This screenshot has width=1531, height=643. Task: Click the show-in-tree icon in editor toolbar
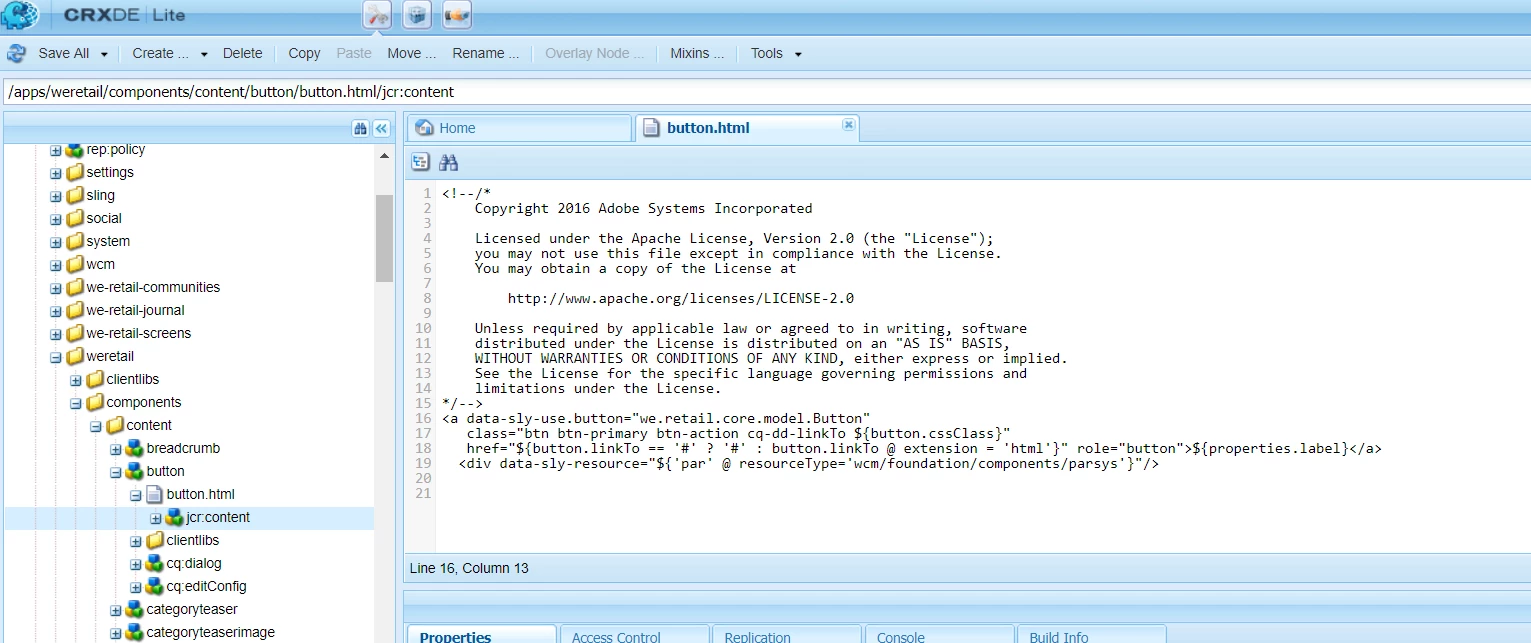pos(420,162)
